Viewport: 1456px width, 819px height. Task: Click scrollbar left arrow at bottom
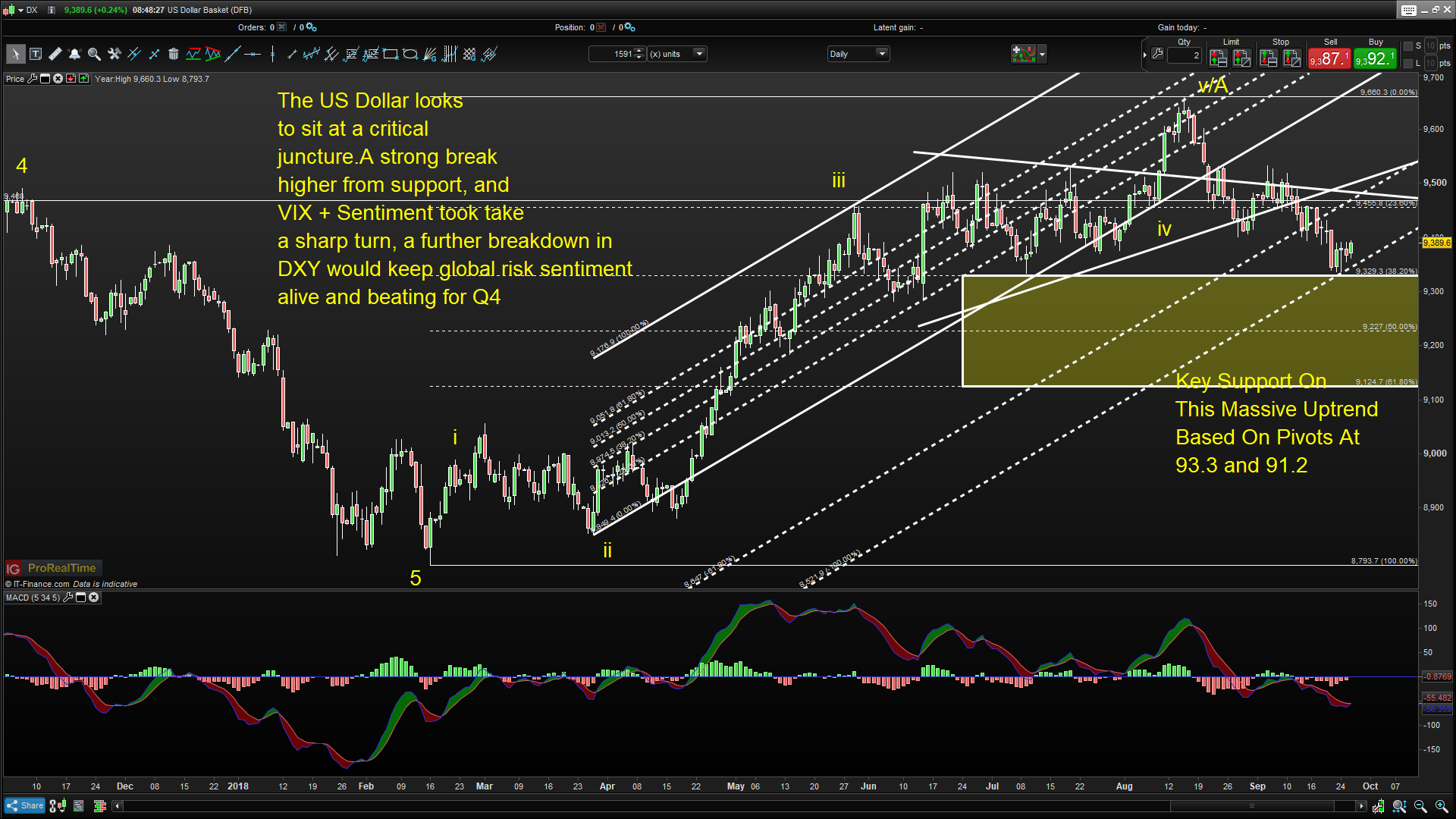(x=117, y=806)
